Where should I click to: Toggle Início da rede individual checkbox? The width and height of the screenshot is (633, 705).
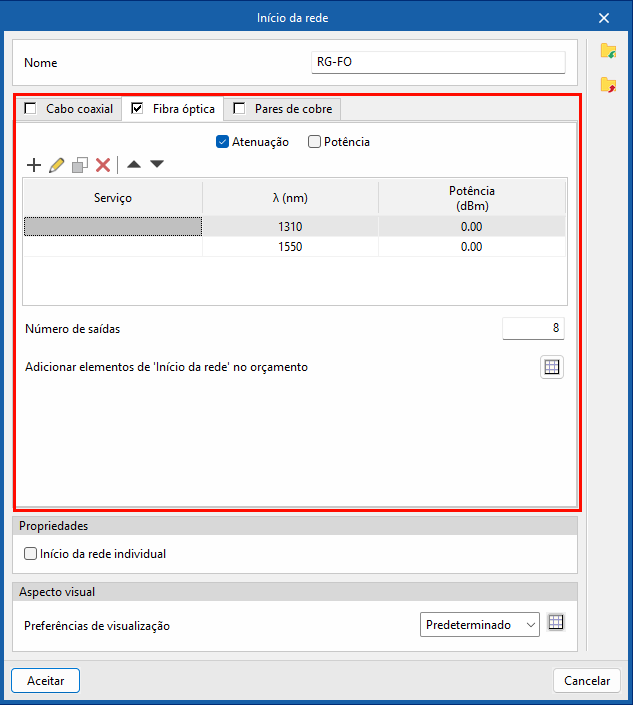pyautogui.click(x=31, y=553)
